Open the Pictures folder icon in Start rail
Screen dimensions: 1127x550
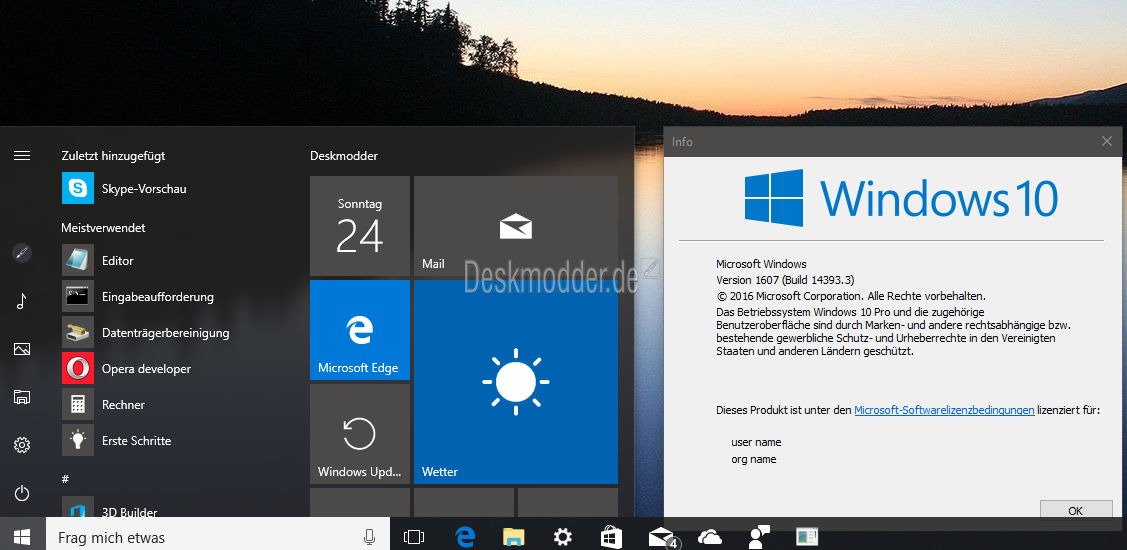point(22,349)
